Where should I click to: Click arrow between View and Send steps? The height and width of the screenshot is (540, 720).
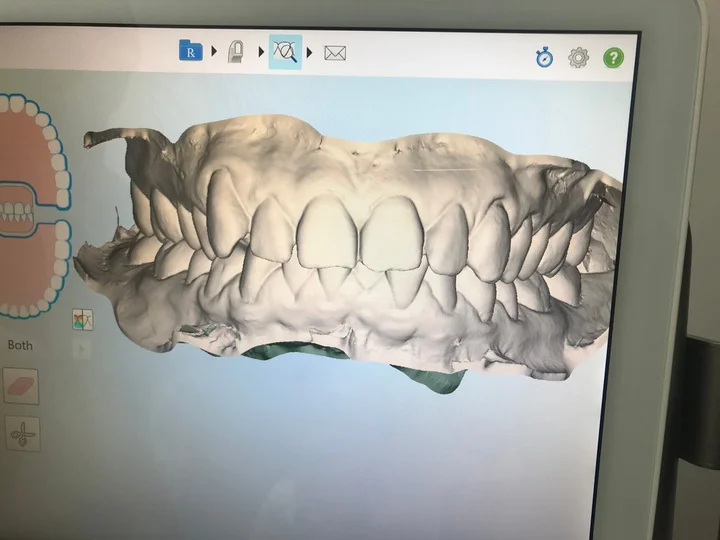(310, 52)
